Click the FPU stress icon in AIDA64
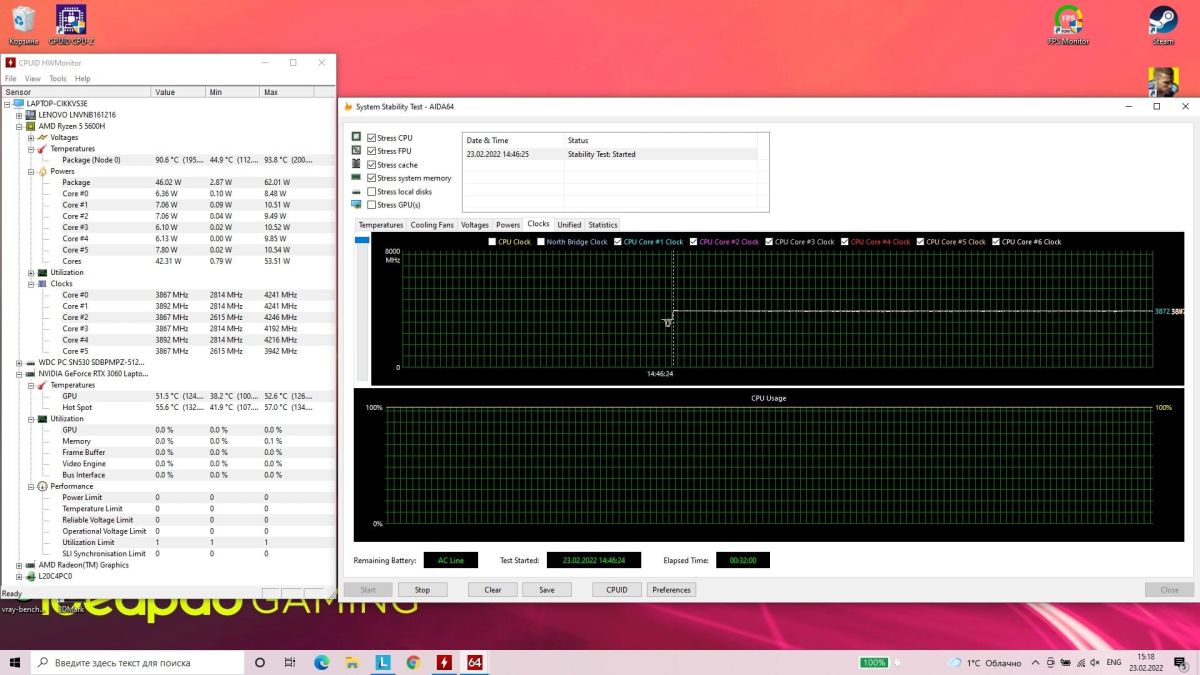This screenshot has height=675, width=1200. 356,151
